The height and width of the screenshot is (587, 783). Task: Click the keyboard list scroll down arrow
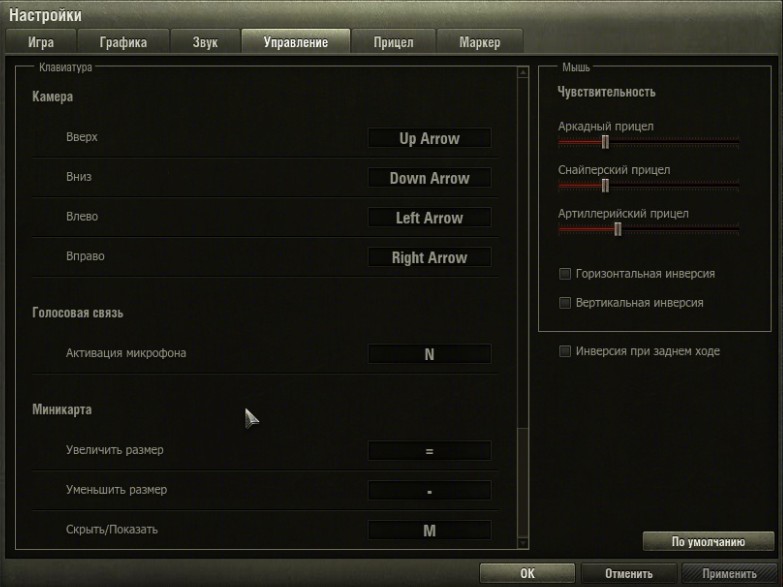click(x=523, y=543)
